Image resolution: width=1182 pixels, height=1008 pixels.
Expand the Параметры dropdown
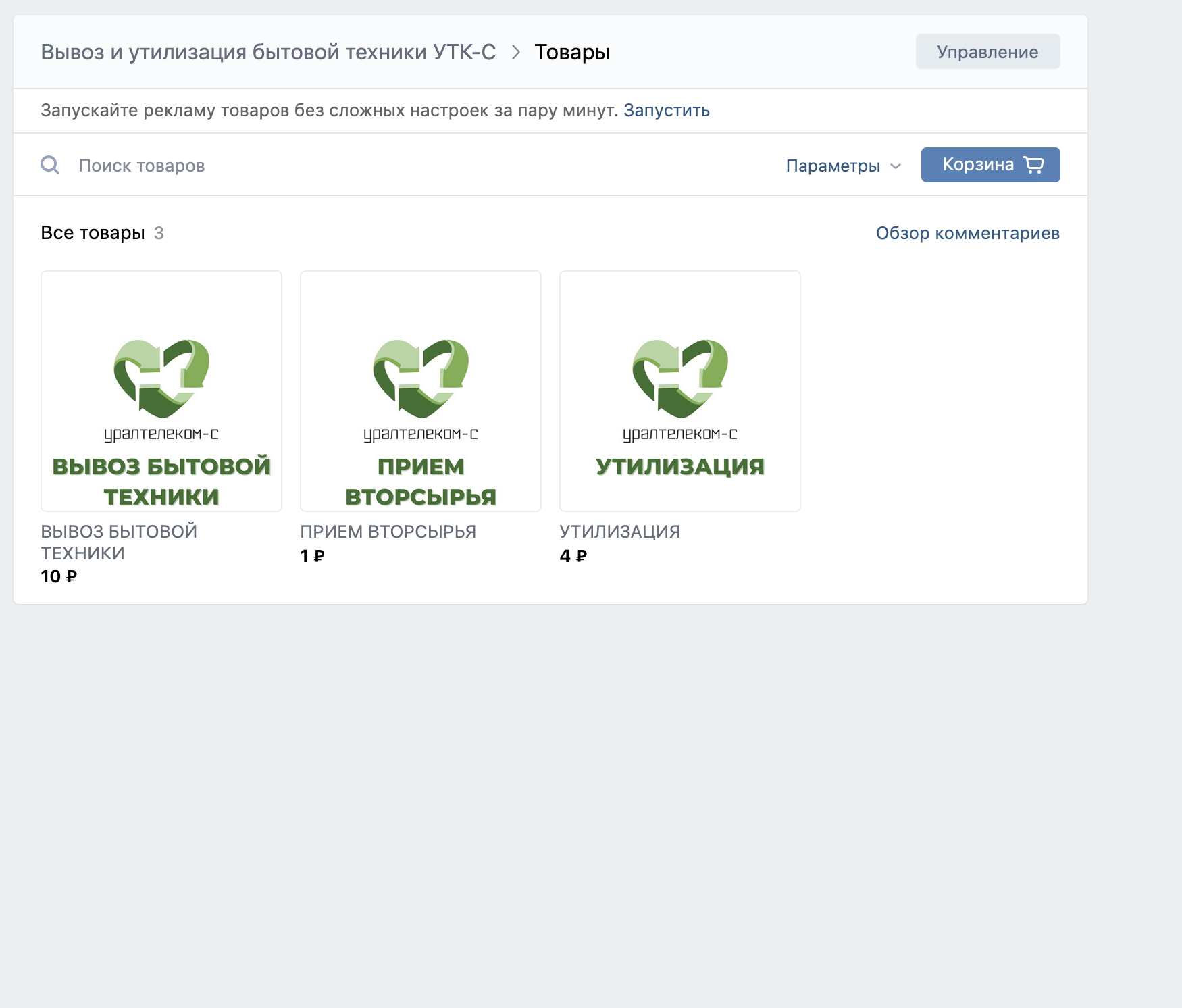pyautogui.click(x=833, y=166)
